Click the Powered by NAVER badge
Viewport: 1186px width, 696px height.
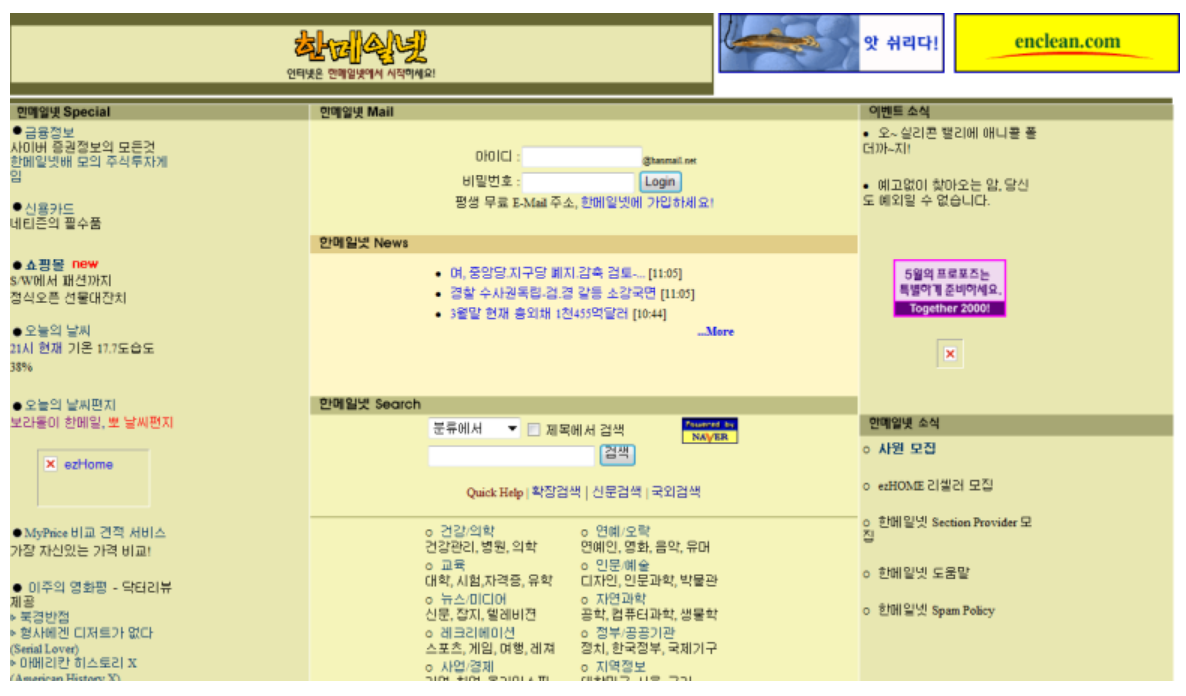[709, 430]
